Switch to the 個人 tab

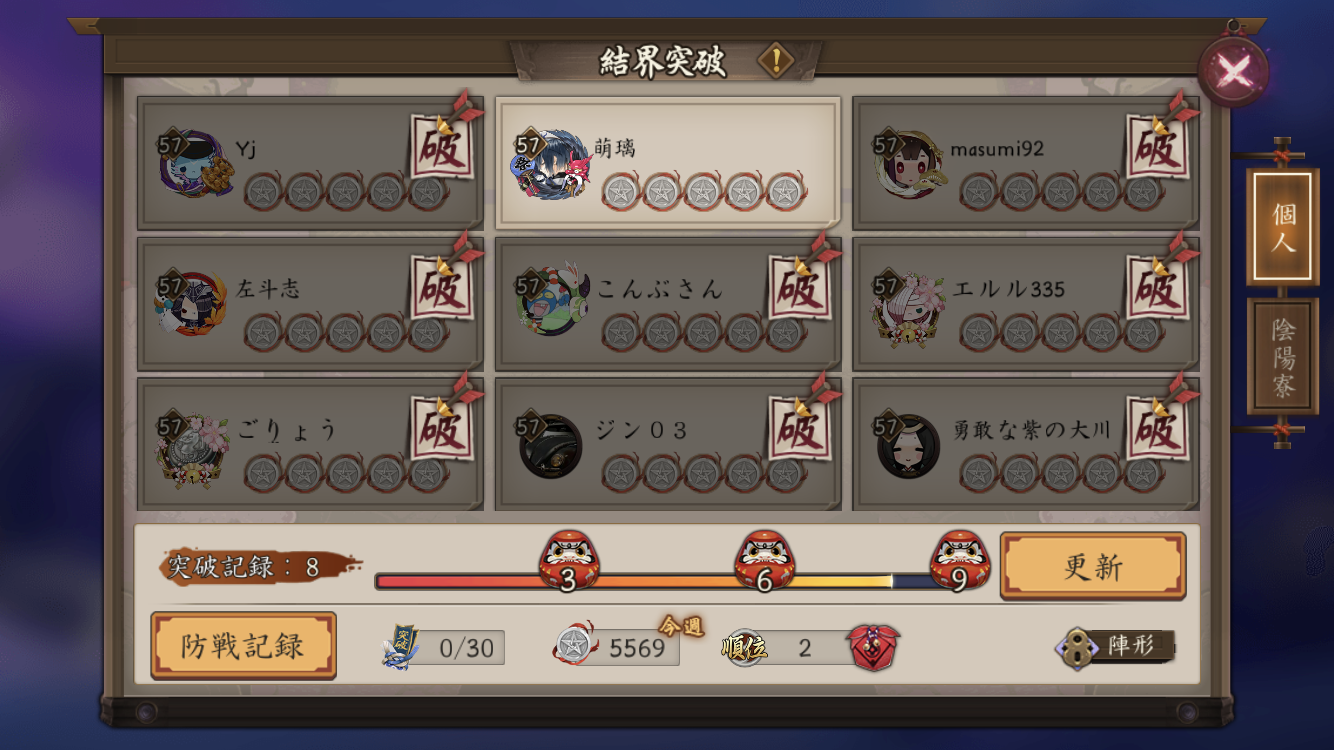(1283, 228)
